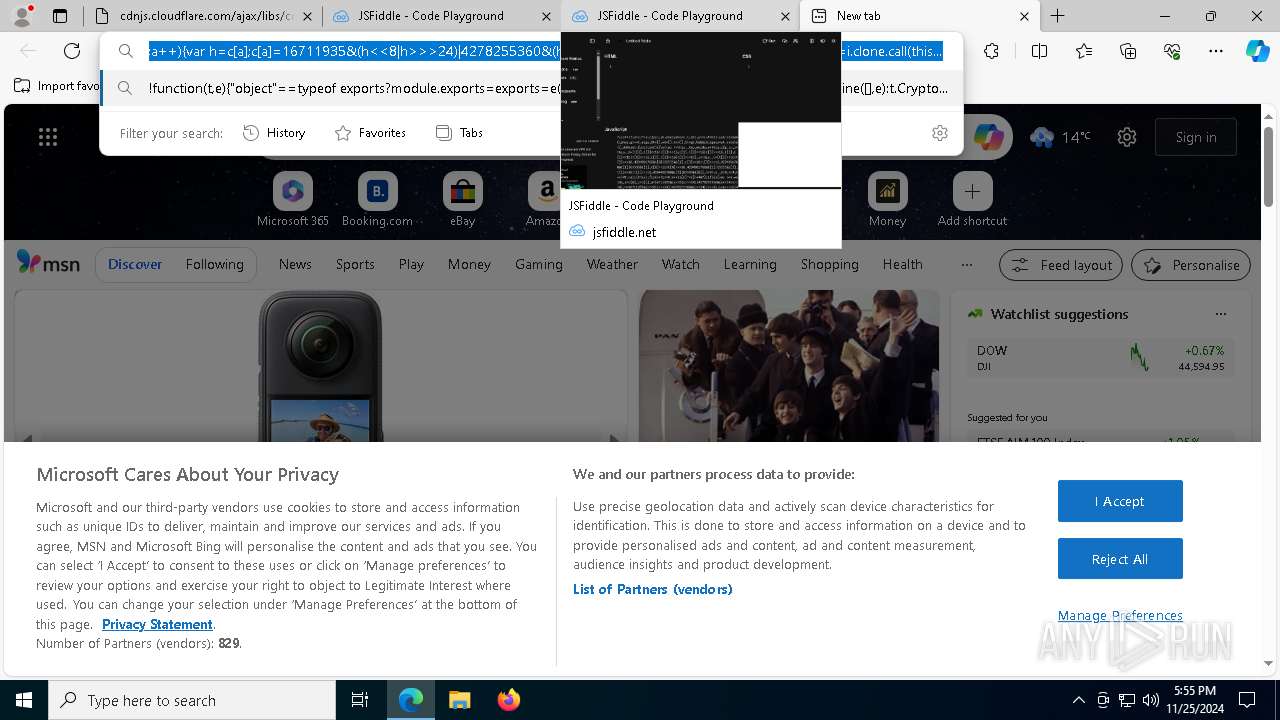1280x720 pixels.
Task: Open Settings and more ellipsis menu
Action: pyautogui.click(x=1216, y=51)
